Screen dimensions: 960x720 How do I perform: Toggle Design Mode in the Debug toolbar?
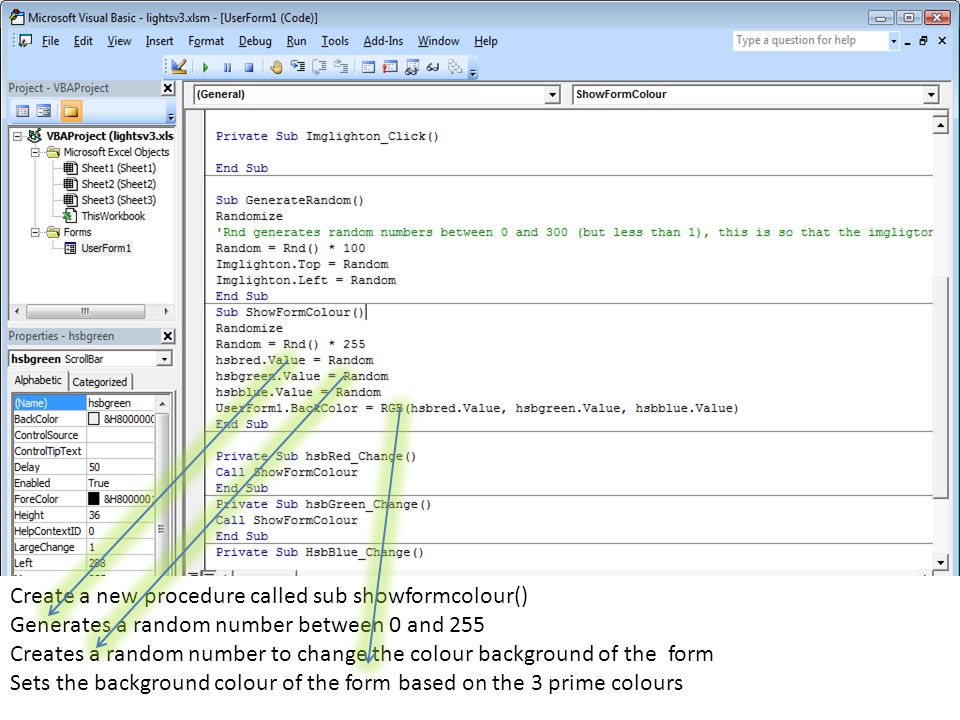click(x=179, y=66)
